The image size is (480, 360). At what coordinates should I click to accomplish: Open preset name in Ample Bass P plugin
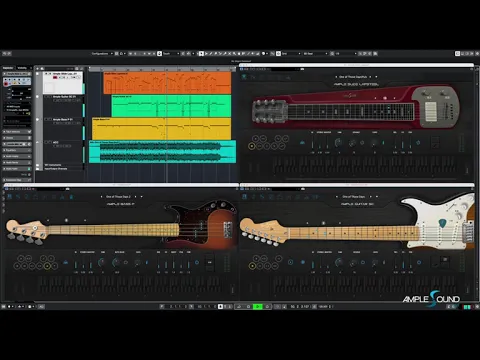point(118,197)
